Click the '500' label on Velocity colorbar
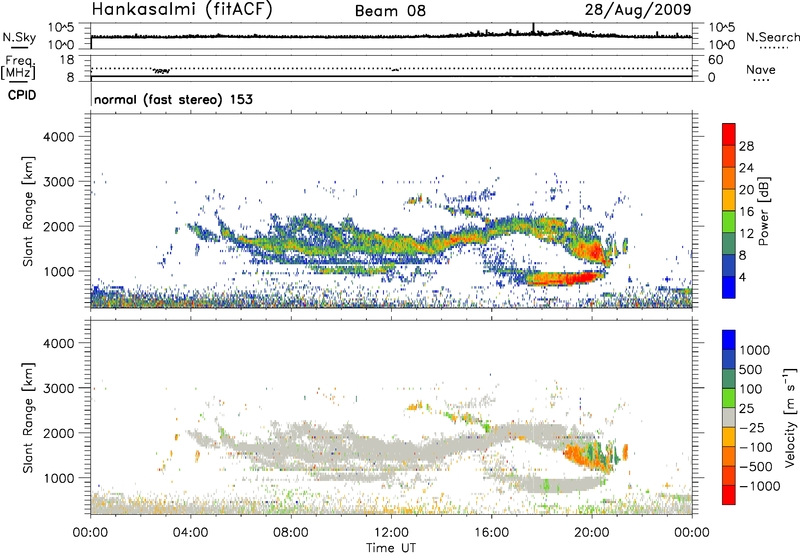This screenshot has width=800, height=554. point(751,369)
